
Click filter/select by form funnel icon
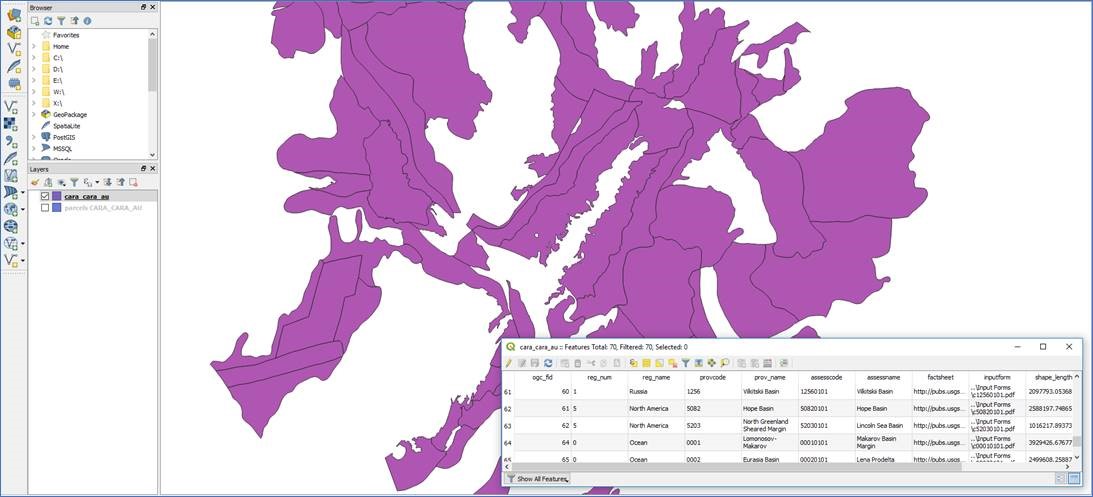click(x=686, y=362)
